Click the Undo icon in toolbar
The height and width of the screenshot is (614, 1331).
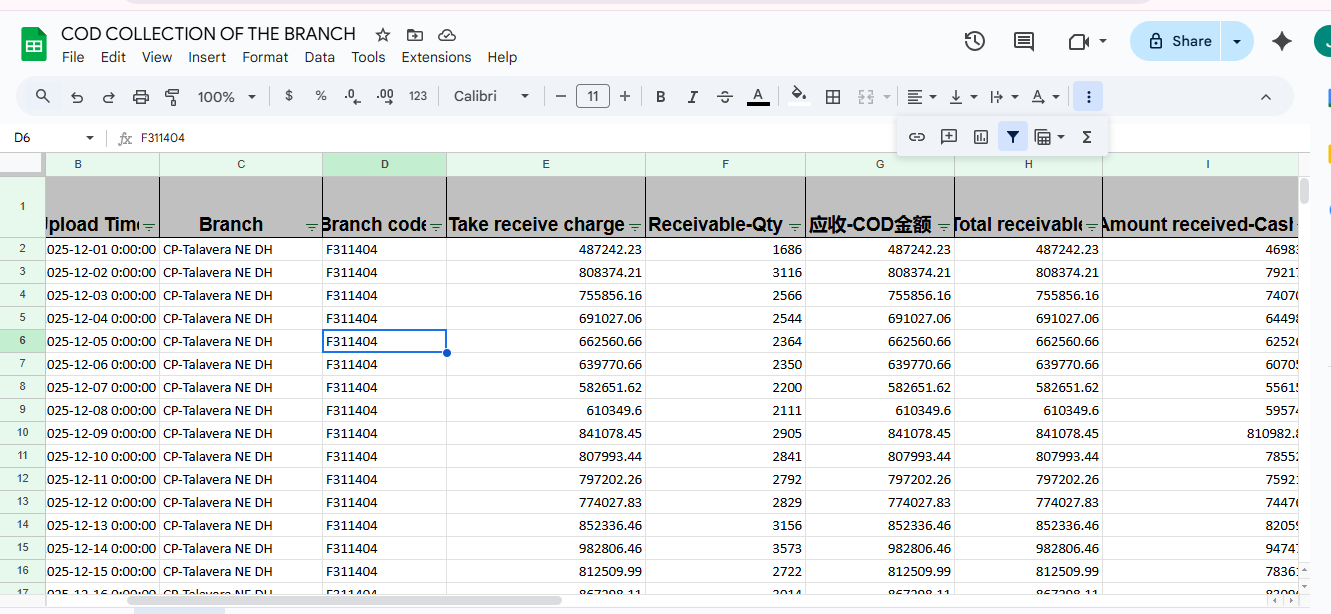click(77, 97)
